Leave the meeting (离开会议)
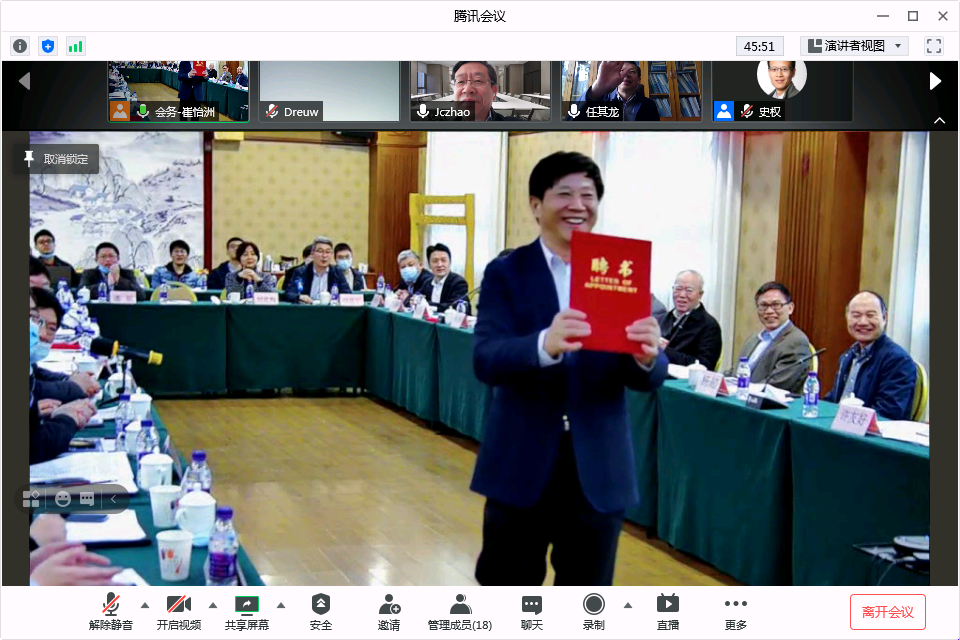 [x=887, y=612]
